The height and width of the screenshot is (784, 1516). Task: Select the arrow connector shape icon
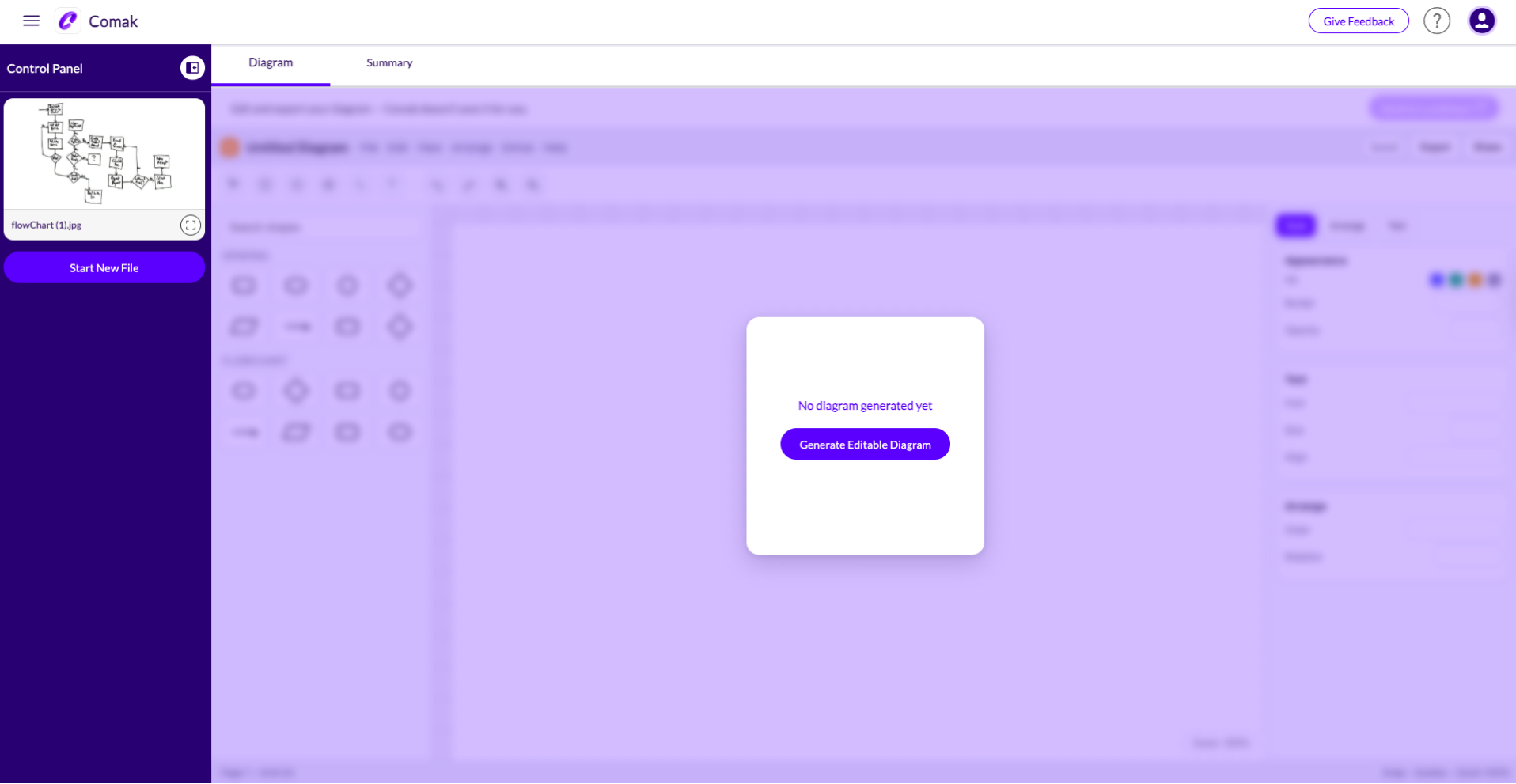click(296, 326)
